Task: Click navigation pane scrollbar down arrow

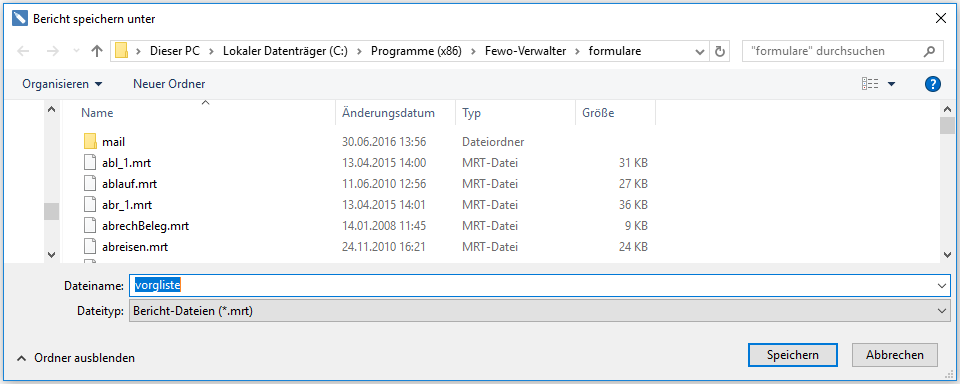Action: pyautogui.click(x=51, y=254)
